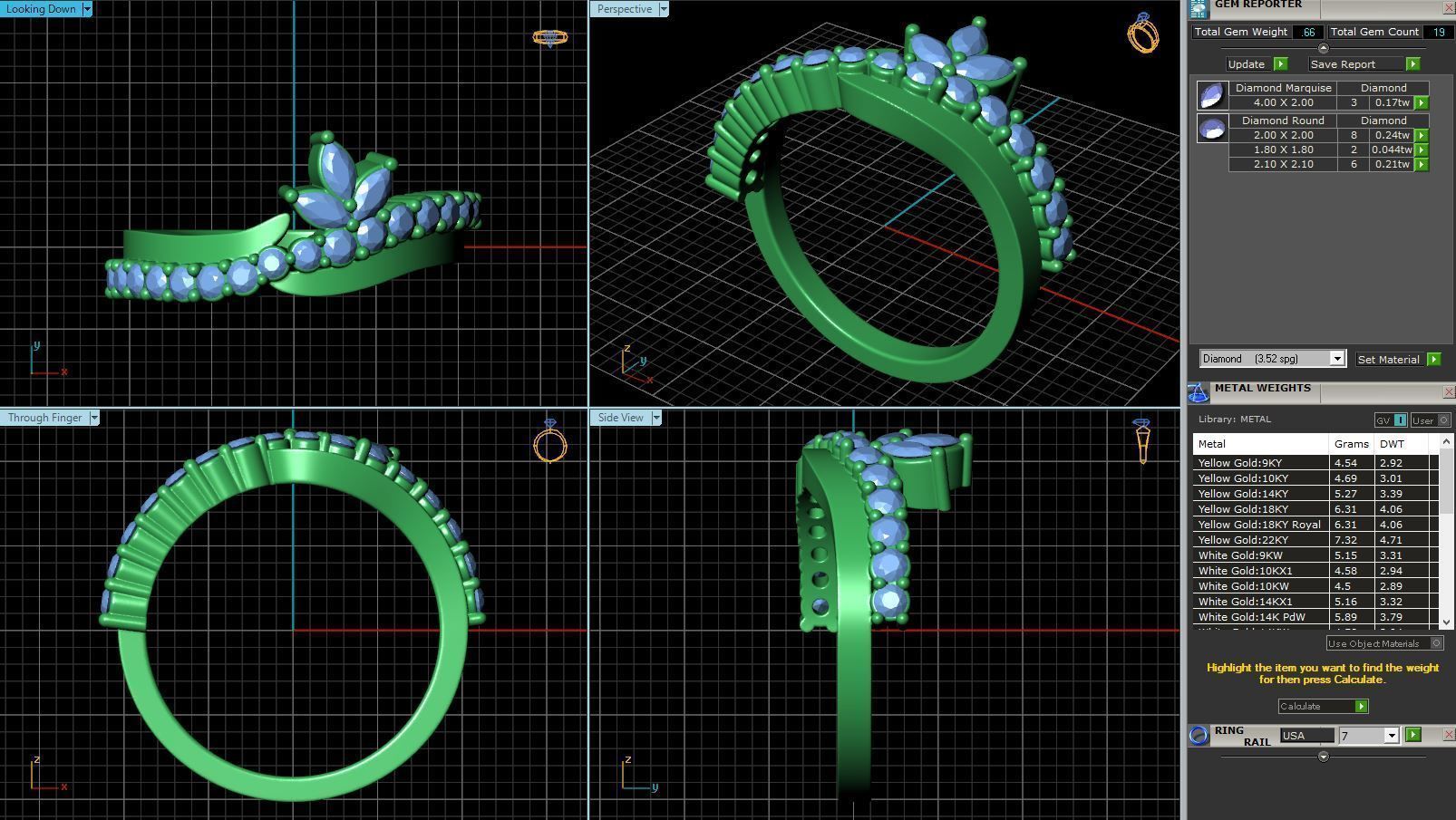Viewport: 1456px width, 820px height.
Task: Open the Perspective viewport dropdown arrow
Action: click(664, 9)
